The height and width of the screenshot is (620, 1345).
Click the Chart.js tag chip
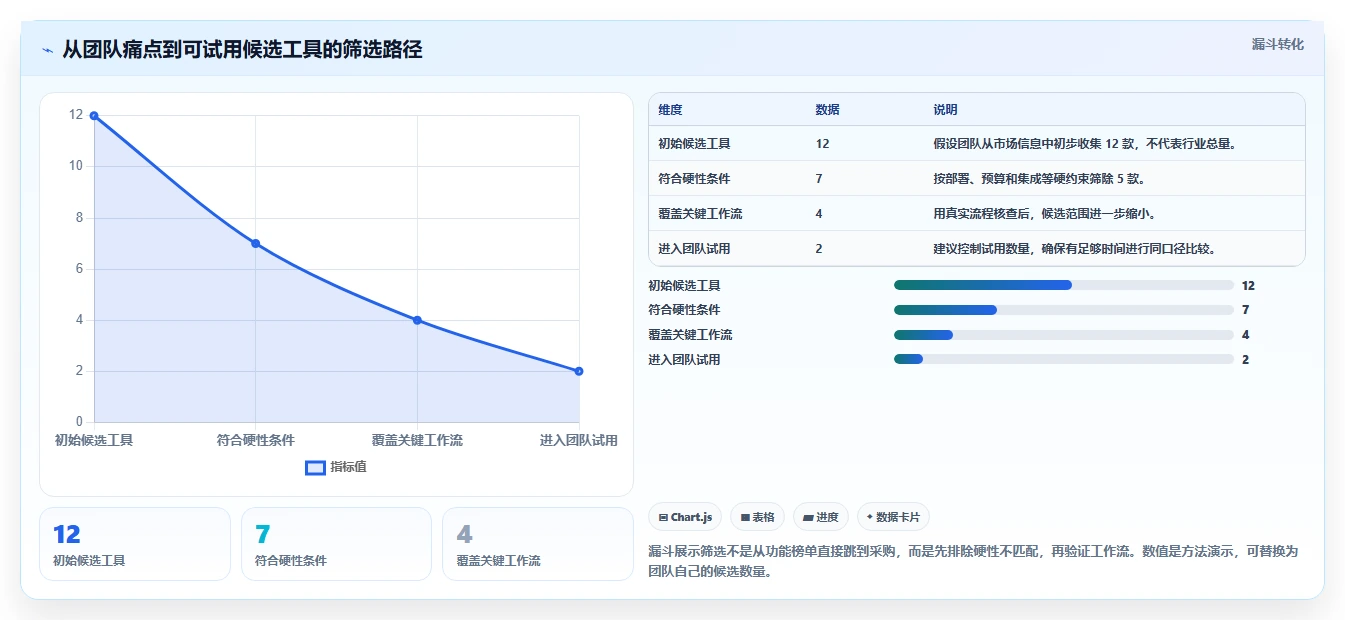685,517
